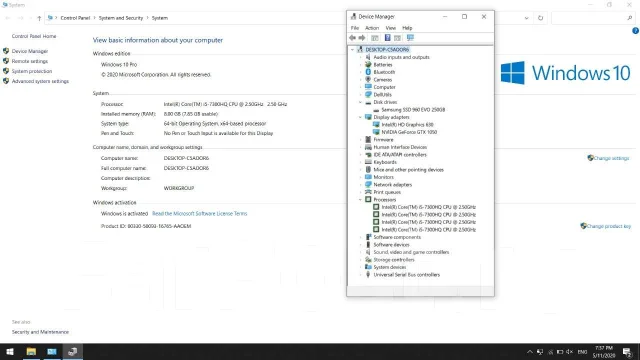
Task: Expand the Network adapters category
Action: click(x=360, y=185)
